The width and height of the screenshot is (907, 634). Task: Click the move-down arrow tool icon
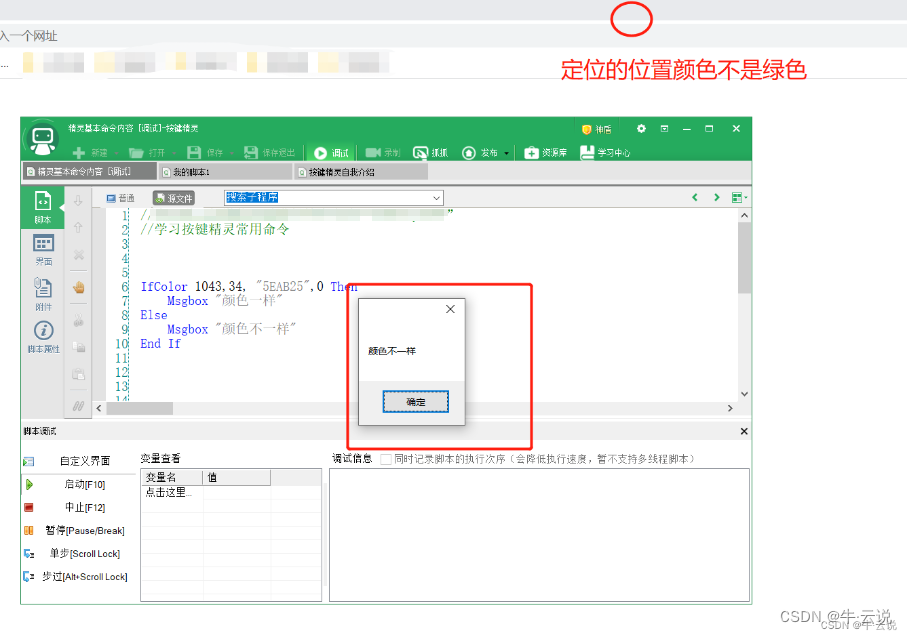point(78,201)
